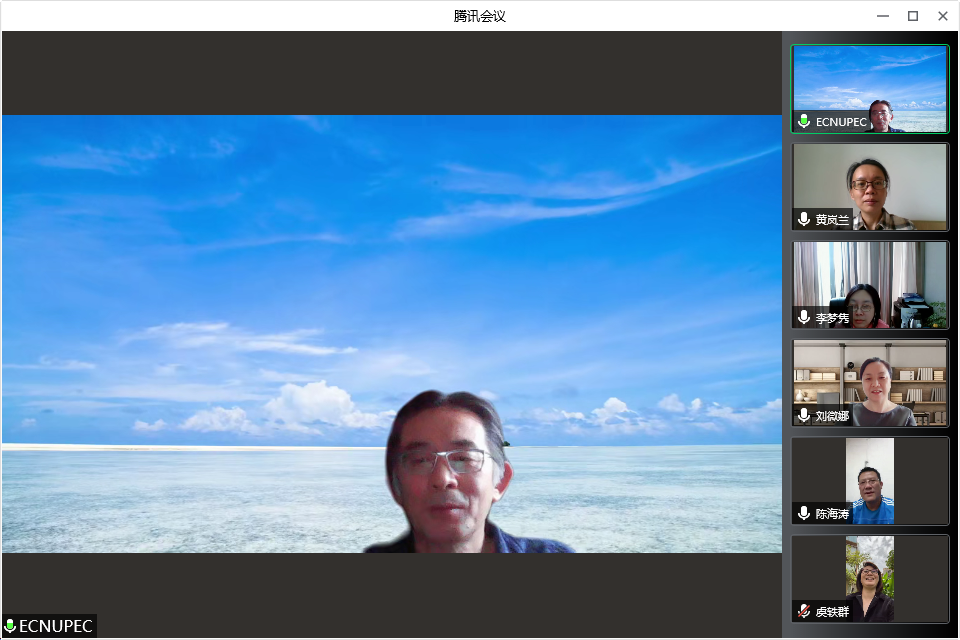The height and width of the screenshot is (640, 960).
Task: Click the microphone icon in the bottom-left speaker label
Action: tap(11, 627)
